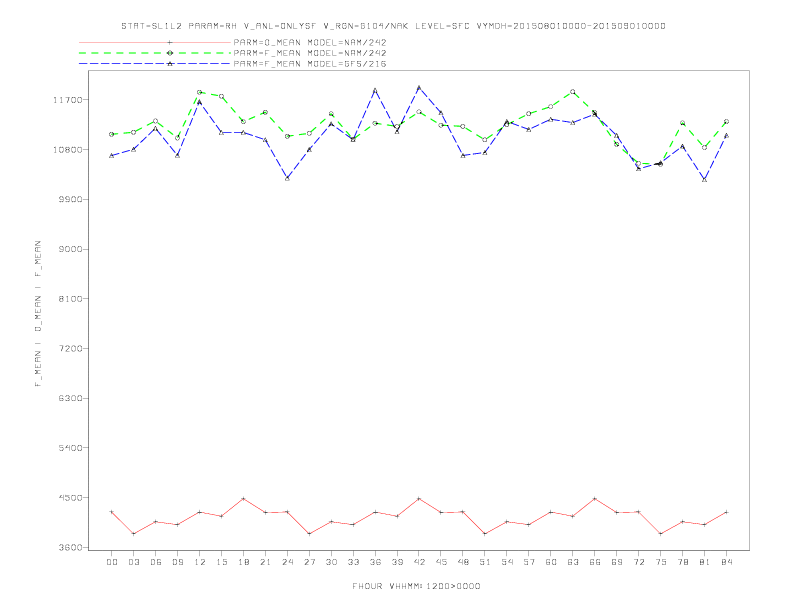Screen dimensions: 792x612
Task: Click y-axis tick label 8100
Action: point(70,299)
